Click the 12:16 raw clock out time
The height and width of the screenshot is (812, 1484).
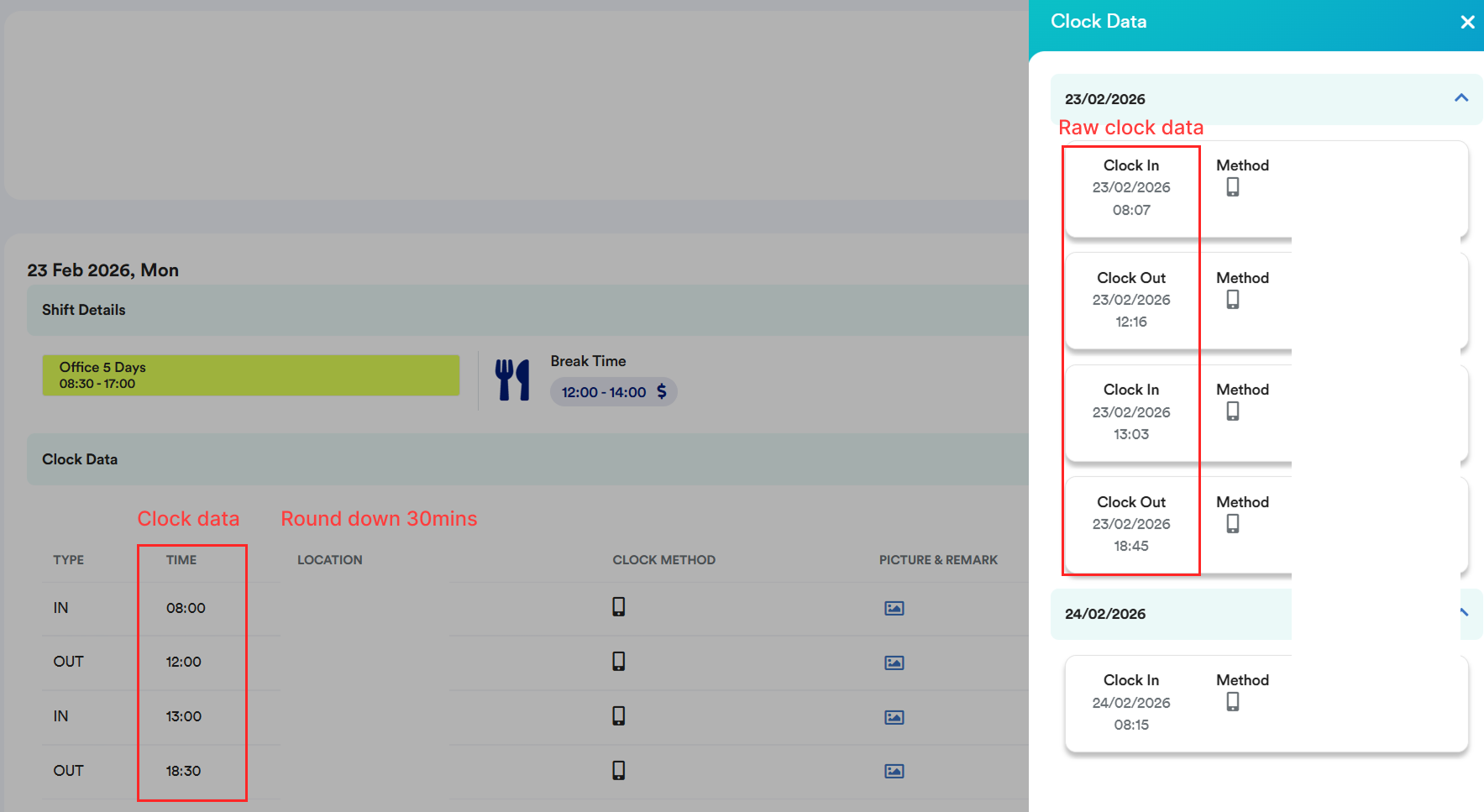(x=1131, y=322)
